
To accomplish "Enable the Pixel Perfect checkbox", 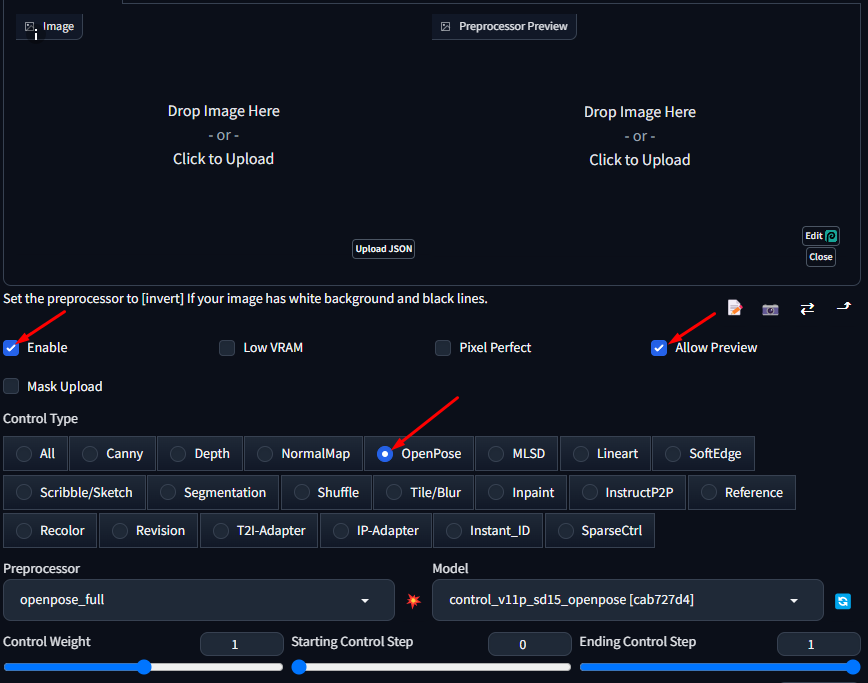I will 443,348.
